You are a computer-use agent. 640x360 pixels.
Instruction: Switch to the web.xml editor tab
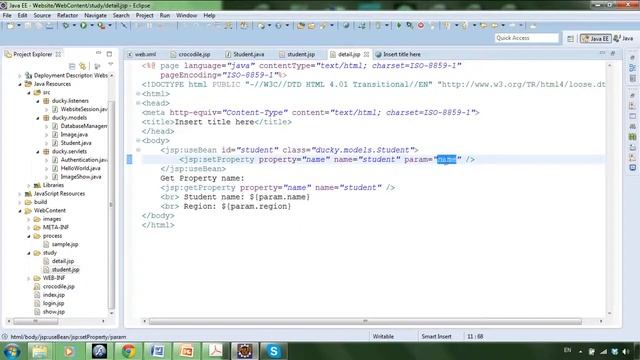[142, 54]
